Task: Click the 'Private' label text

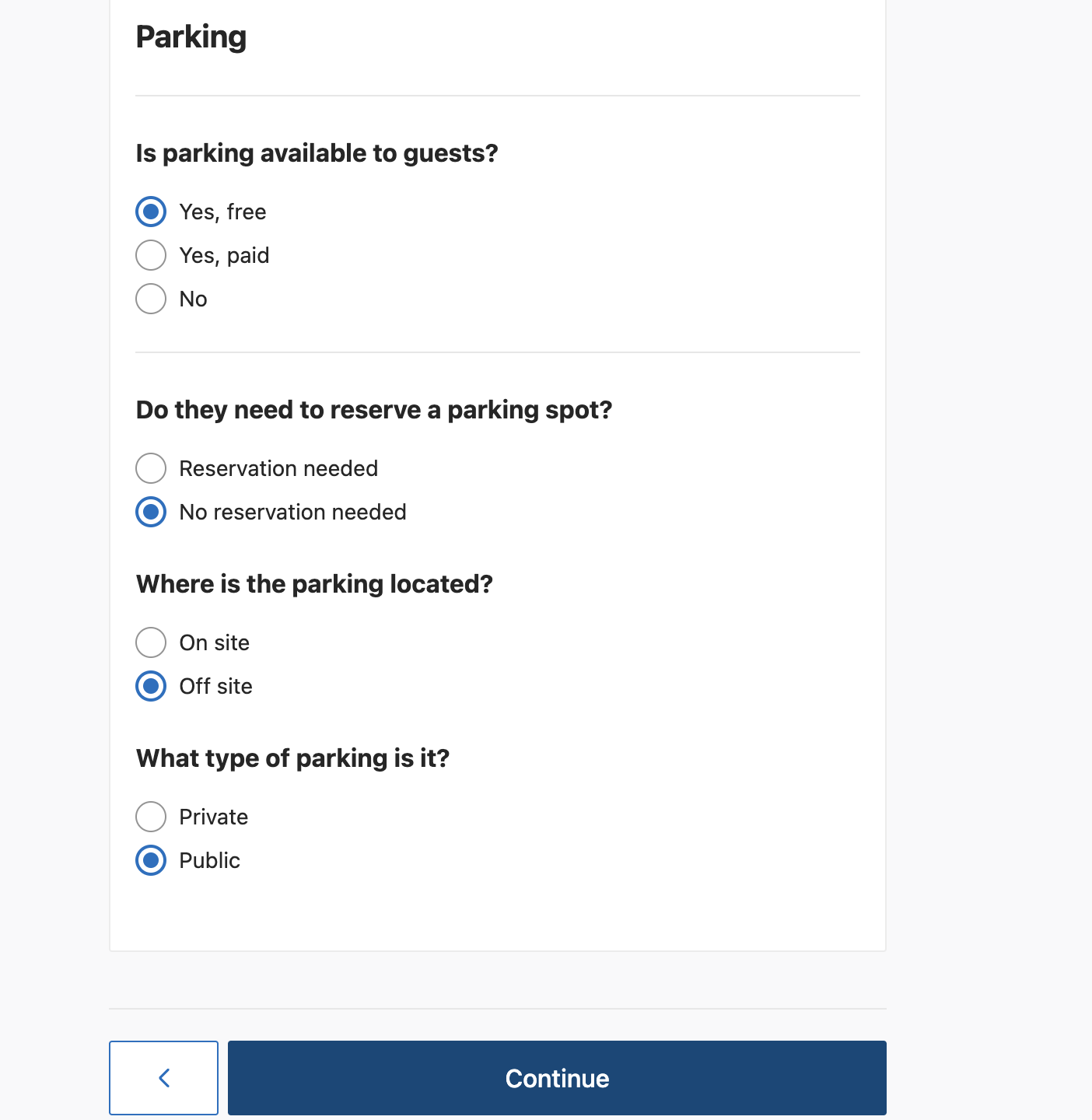Action: point(213,817)
